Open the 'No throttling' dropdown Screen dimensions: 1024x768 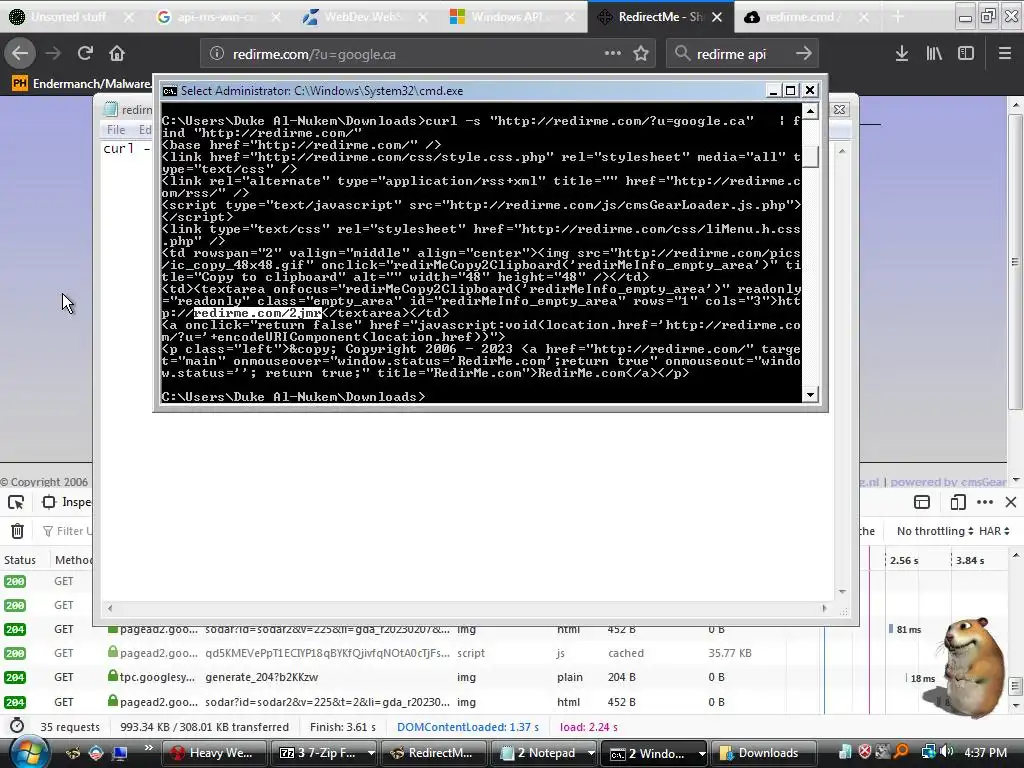(935, 531)
